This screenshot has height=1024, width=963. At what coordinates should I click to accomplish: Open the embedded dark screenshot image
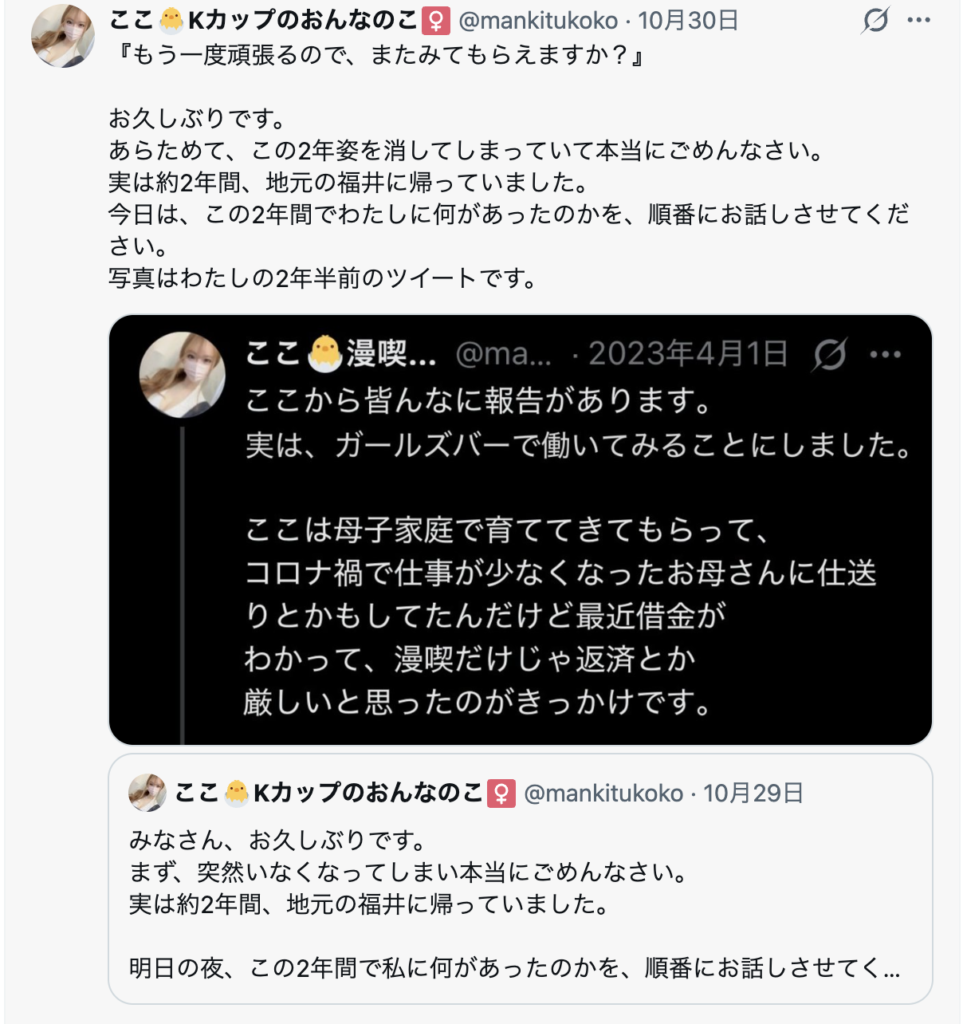(x=520, y=560)
